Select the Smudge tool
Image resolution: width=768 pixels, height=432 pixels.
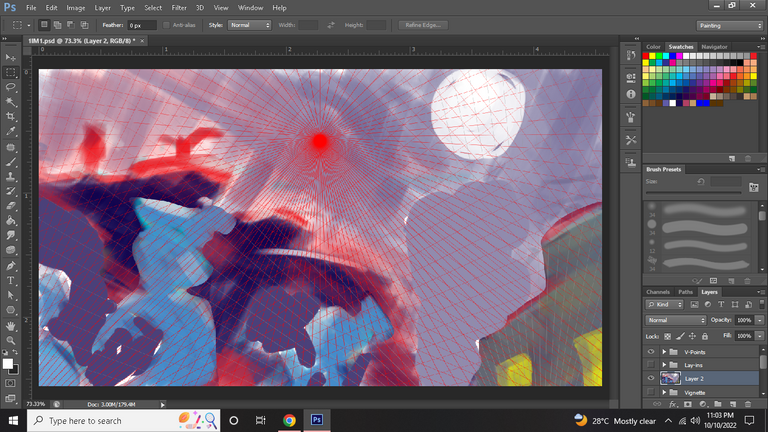tap(10, 235)
